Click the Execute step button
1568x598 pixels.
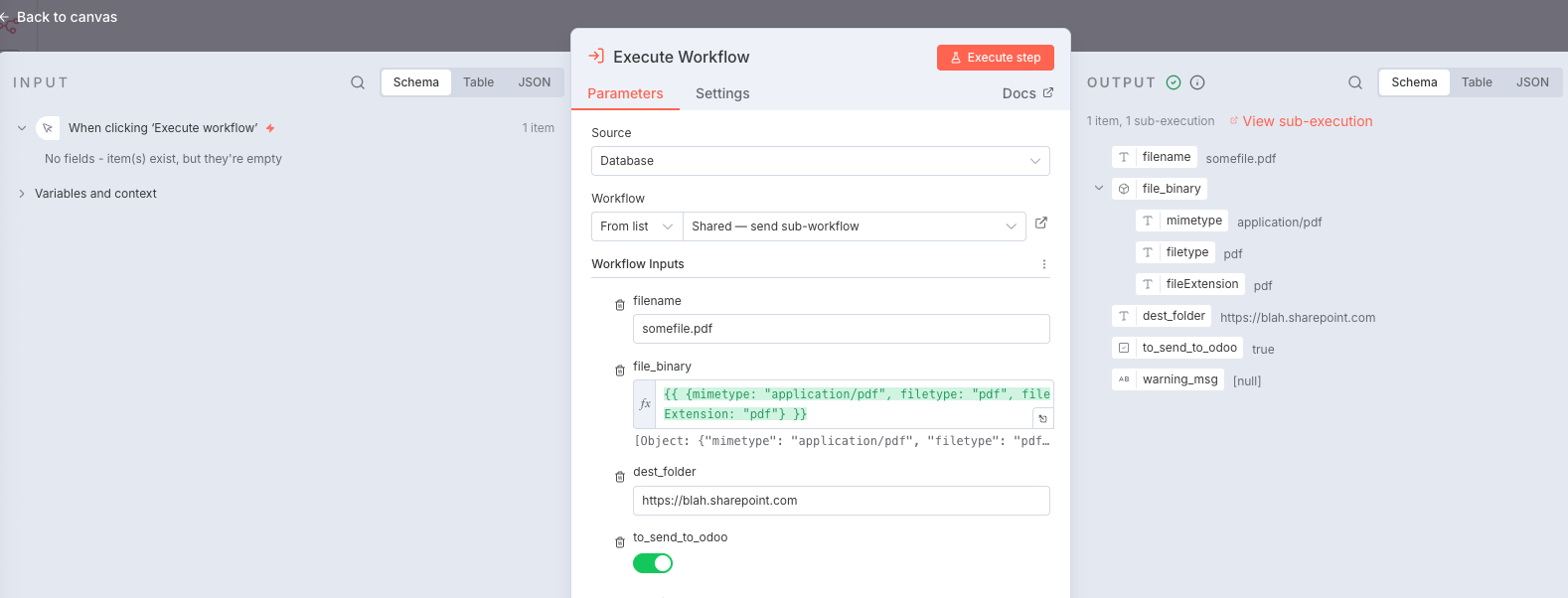click(x=995, y=58)
